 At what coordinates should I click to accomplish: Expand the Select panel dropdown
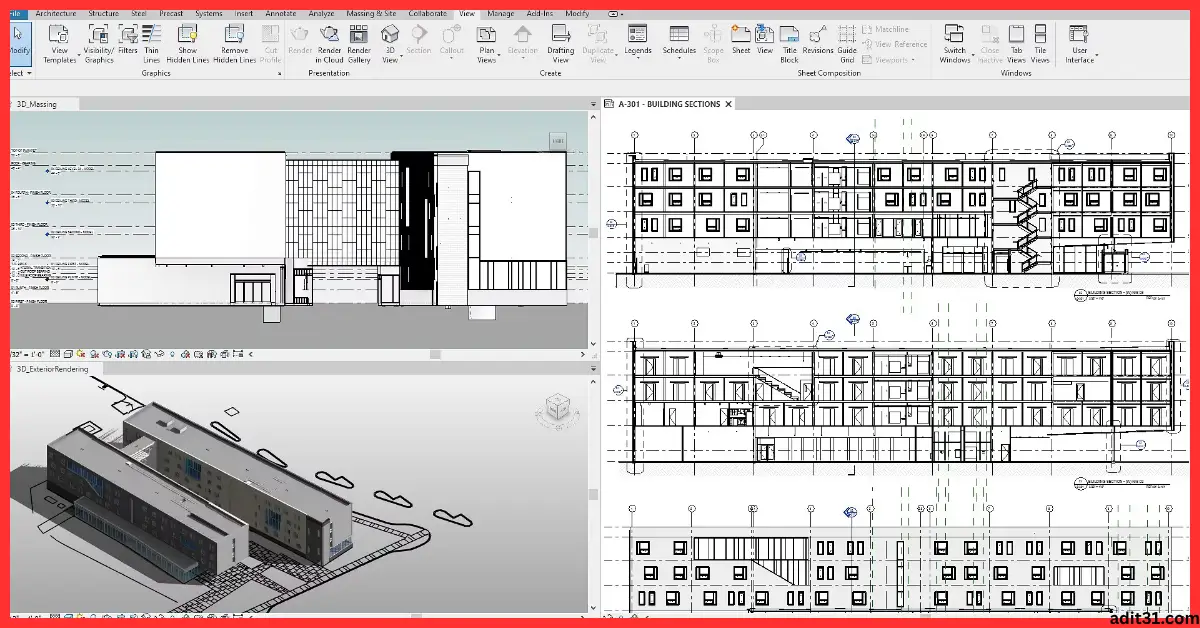[x=29, y=73]
